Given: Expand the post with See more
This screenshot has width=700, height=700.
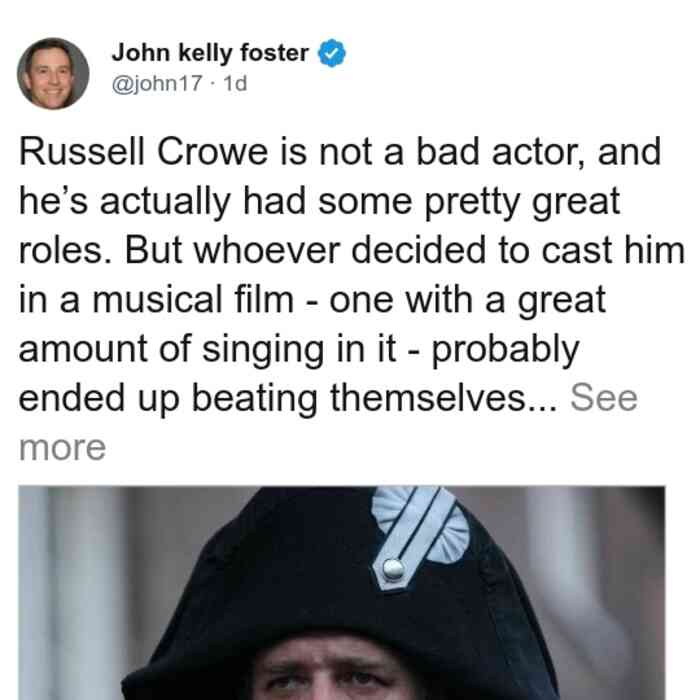Looking at the screenshot, I should [604, 397].
